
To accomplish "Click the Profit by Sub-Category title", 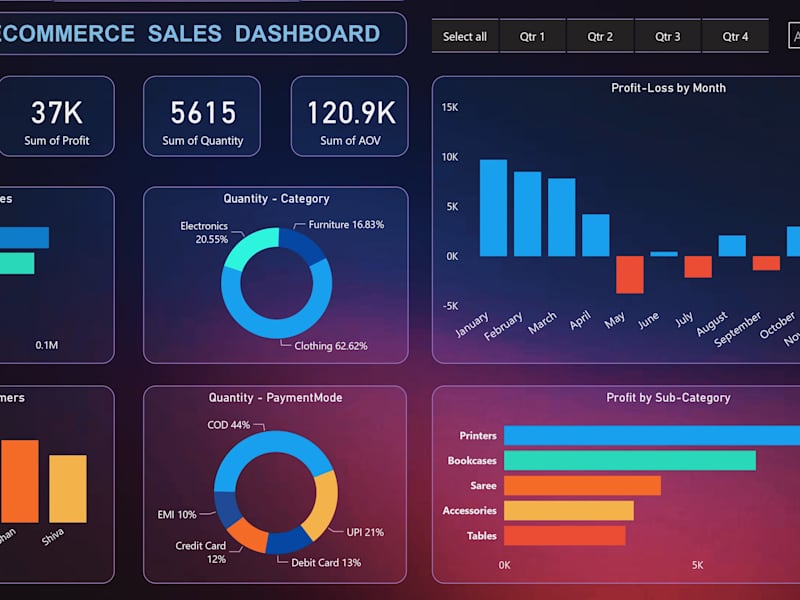I will 668,397.
